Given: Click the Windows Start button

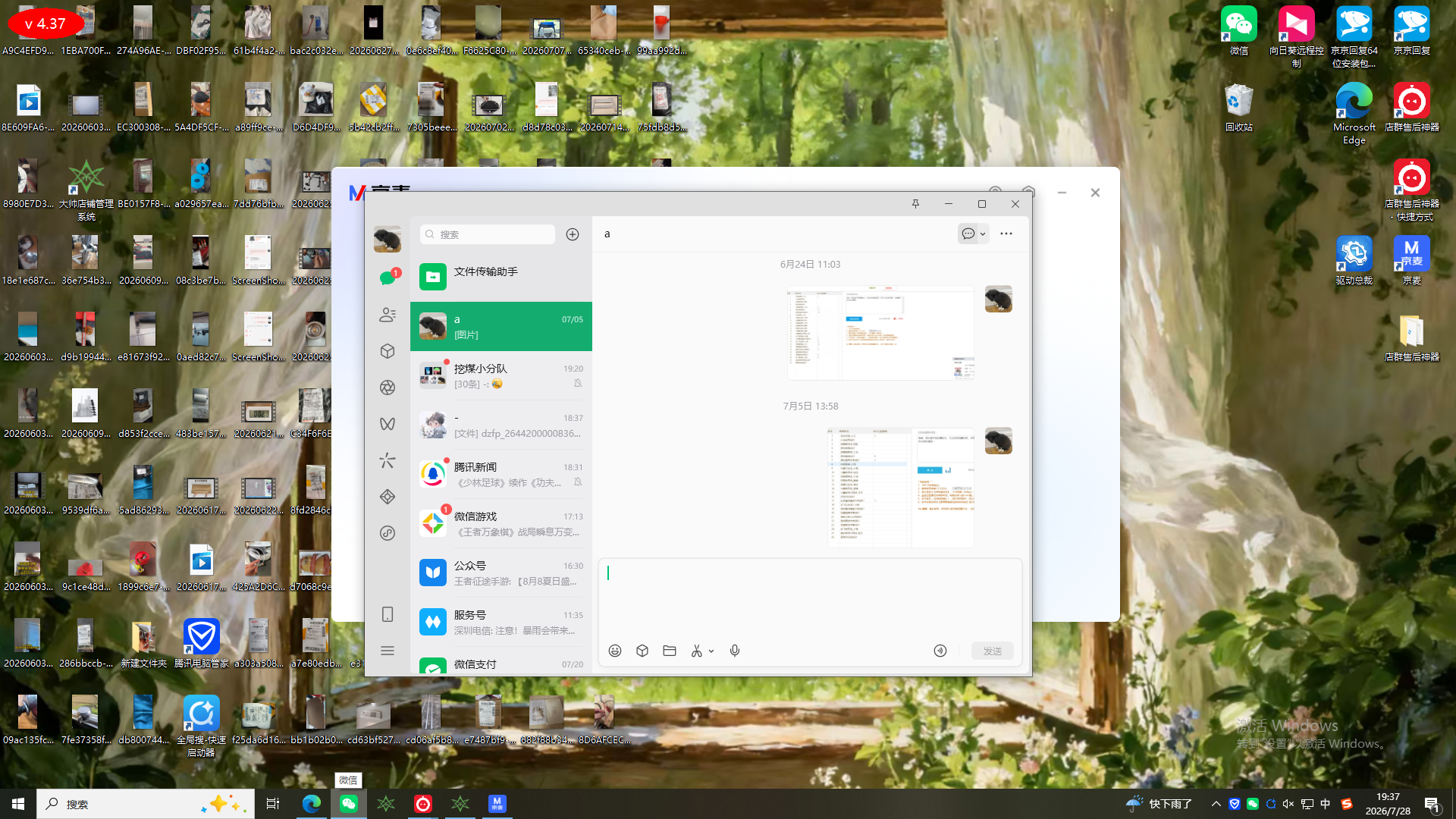Looking at the screenshot, I should [x=18, y=804].
